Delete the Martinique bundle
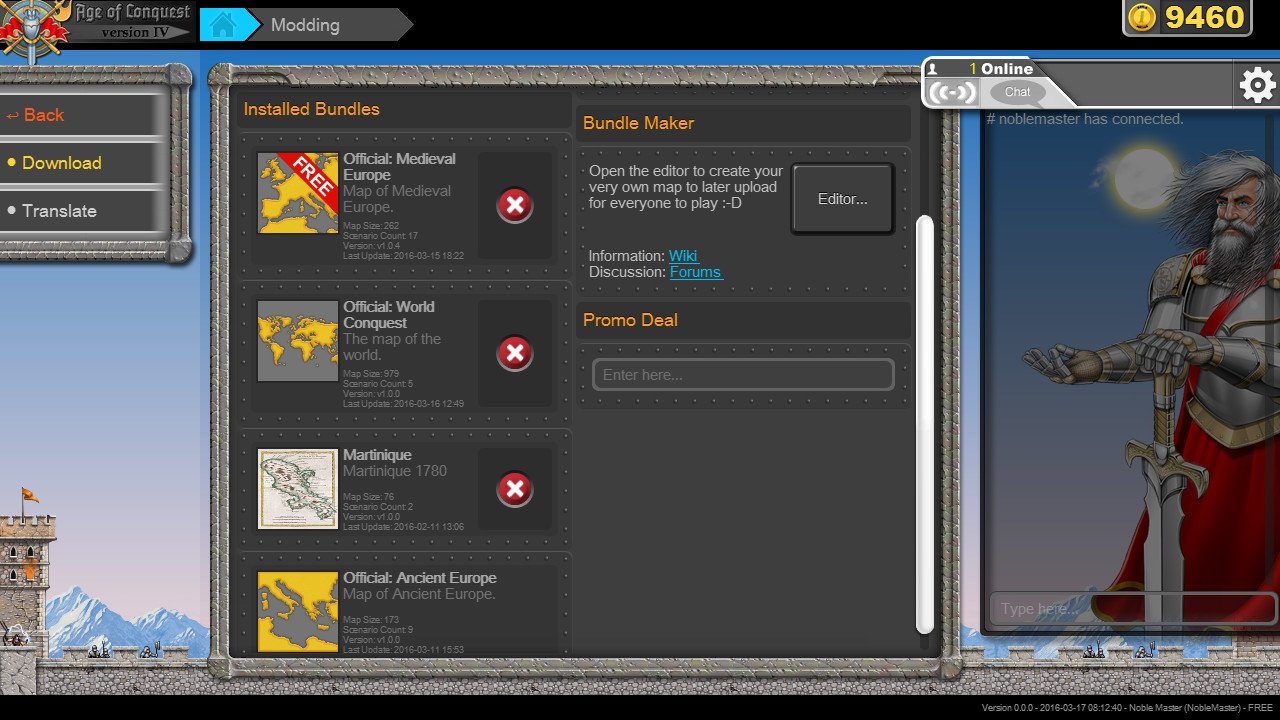 pos(515,489)
